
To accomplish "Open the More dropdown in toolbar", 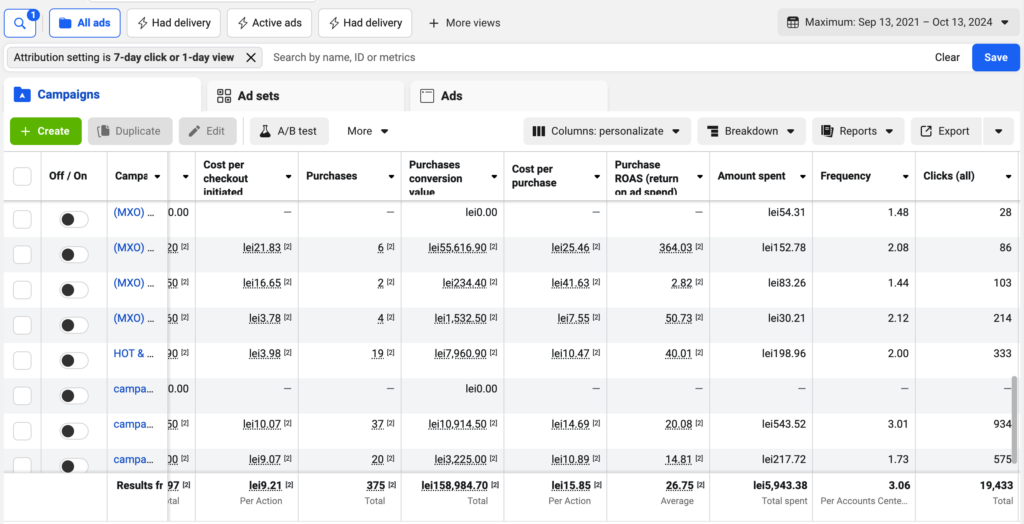I will click(368, 131).
